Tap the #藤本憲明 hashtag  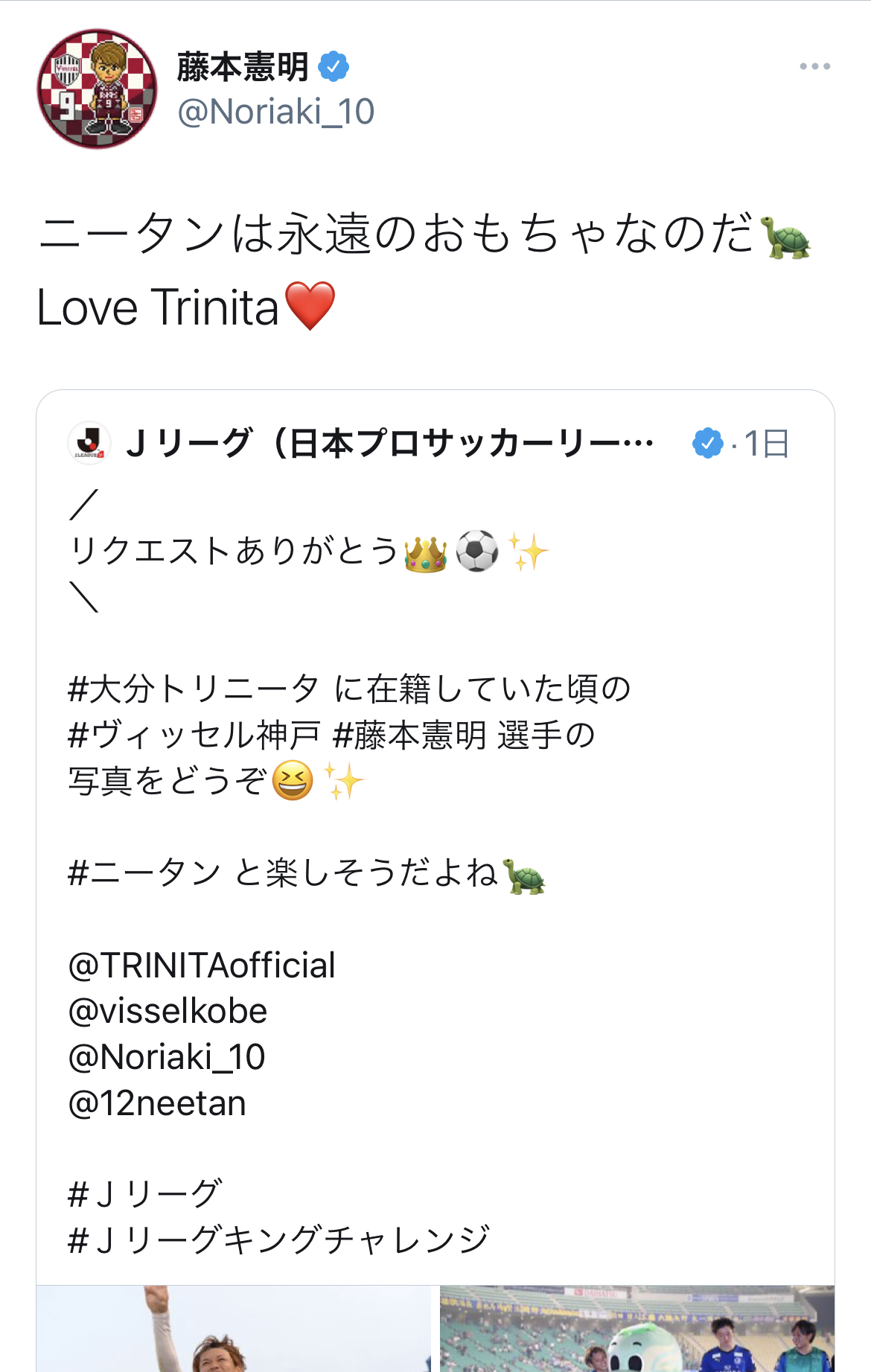(x=409, y=736)
